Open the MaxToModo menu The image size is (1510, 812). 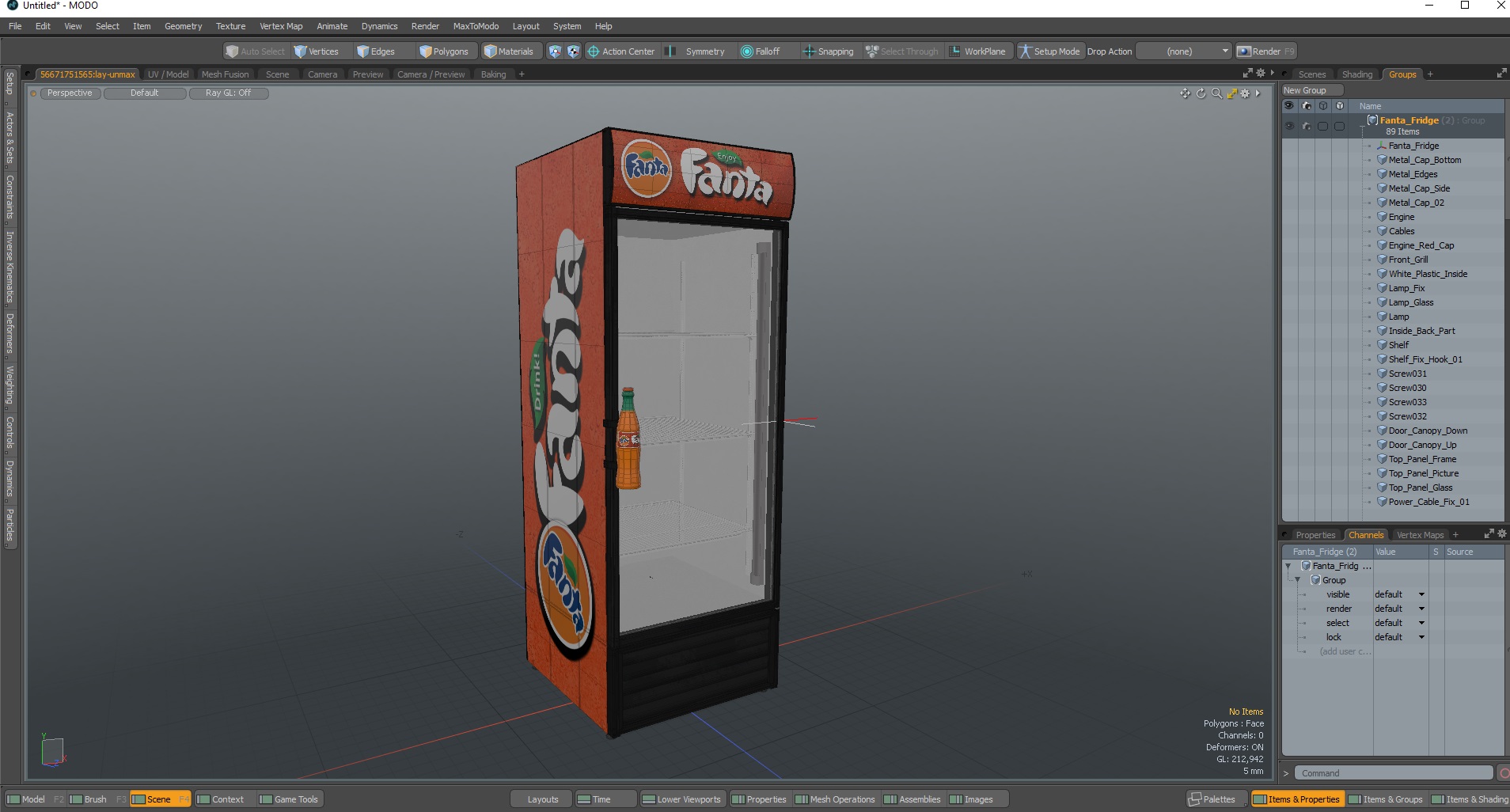coord(476,26)
